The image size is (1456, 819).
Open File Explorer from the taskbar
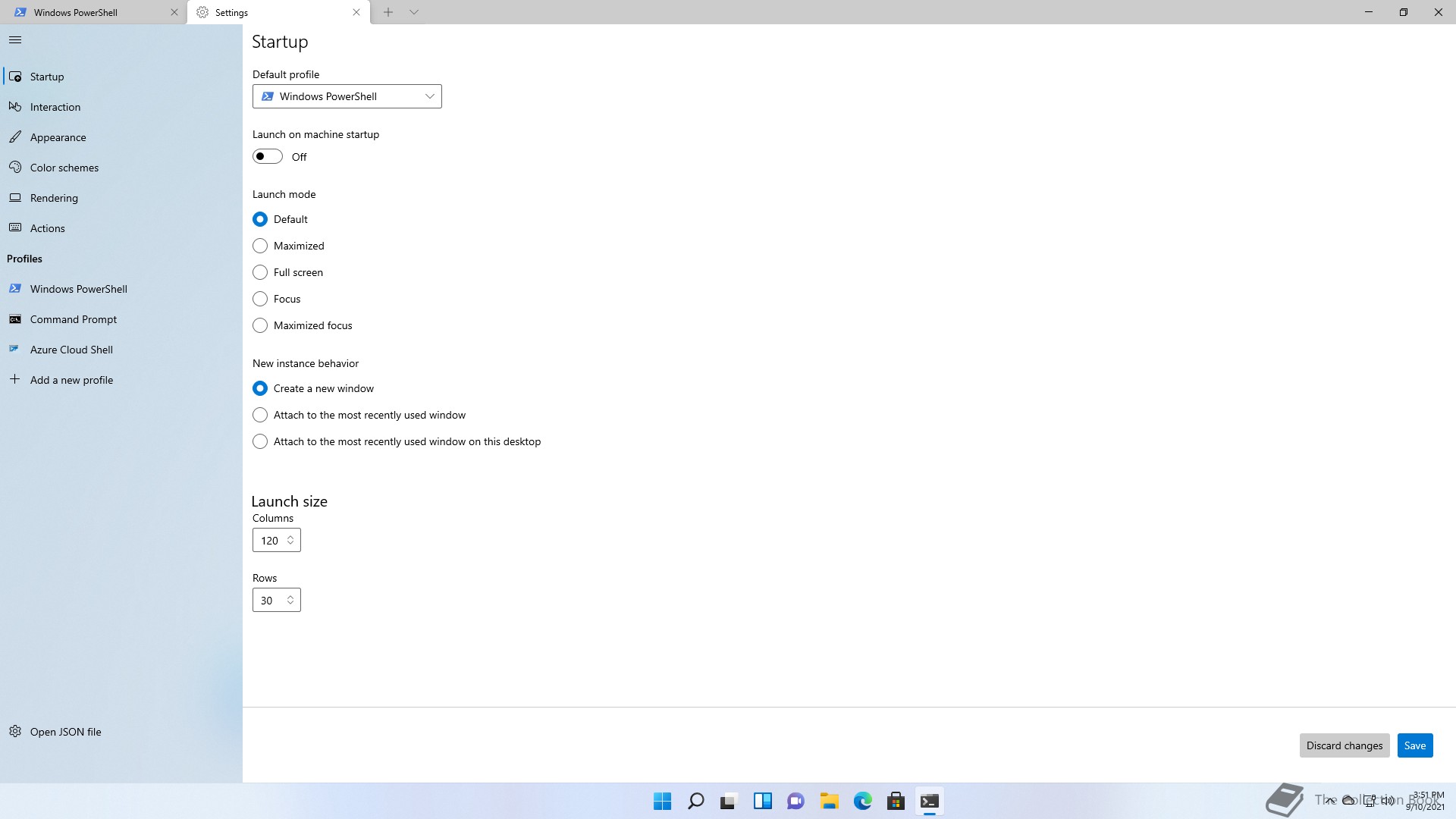pos(829,801)
